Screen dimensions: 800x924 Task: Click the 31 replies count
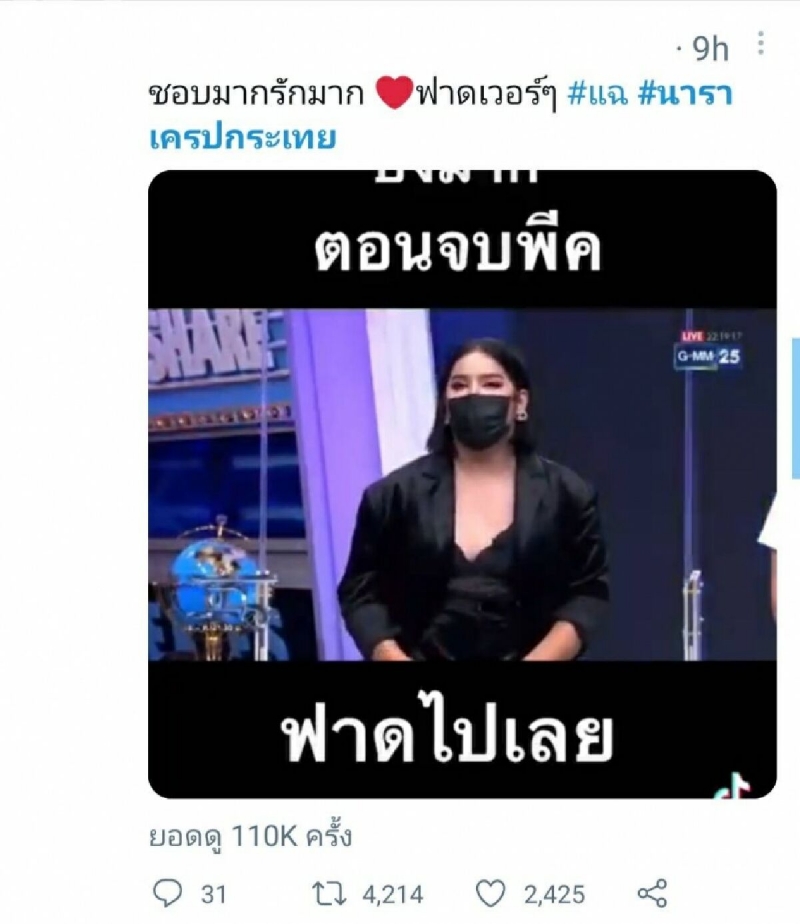(x=214, y=895)
